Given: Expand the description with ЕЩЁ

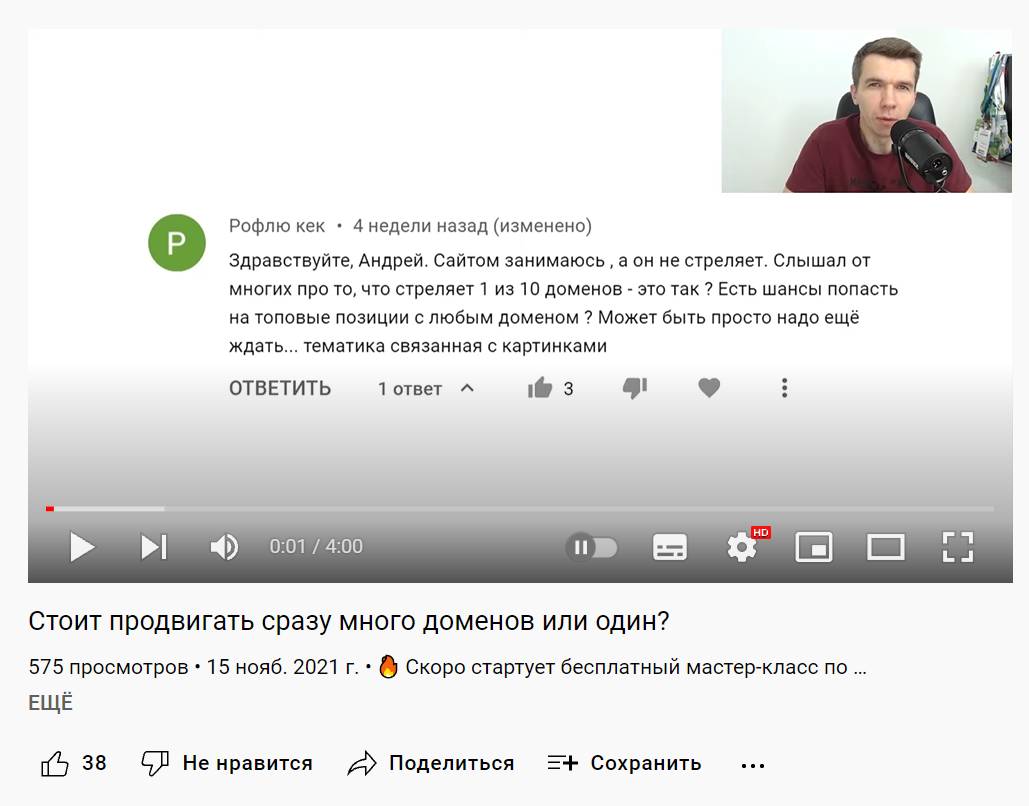Looking at the screenshot, I should [51, 703].
